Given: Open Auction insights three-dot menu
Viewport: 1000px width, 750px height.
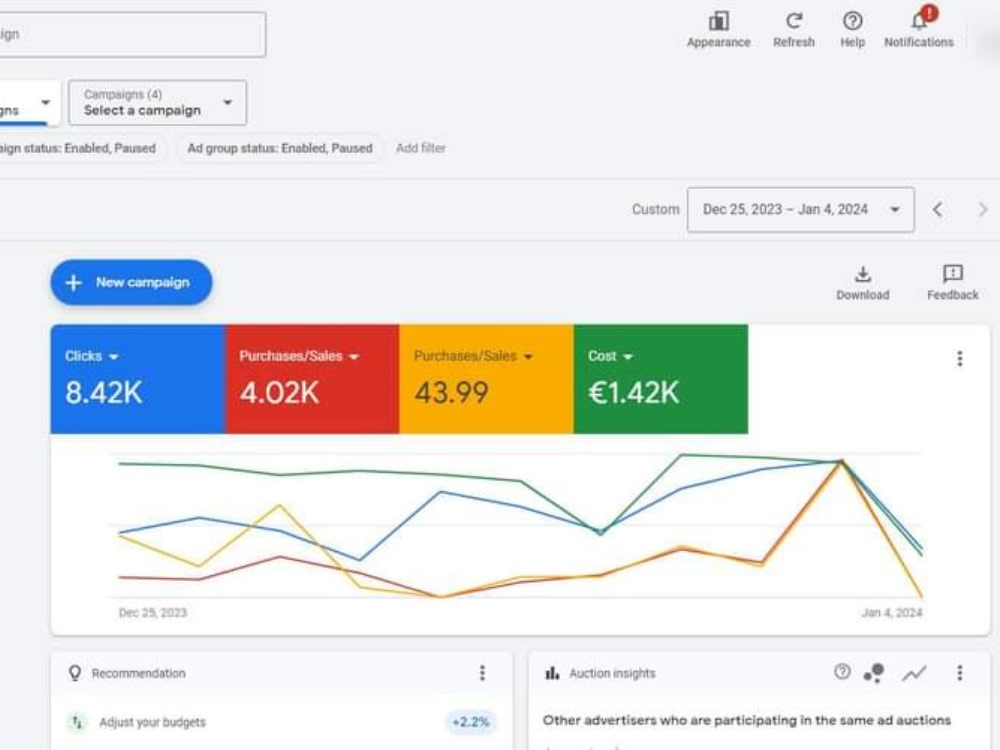Looking at the screenshot, I should (x=959, y=673).
